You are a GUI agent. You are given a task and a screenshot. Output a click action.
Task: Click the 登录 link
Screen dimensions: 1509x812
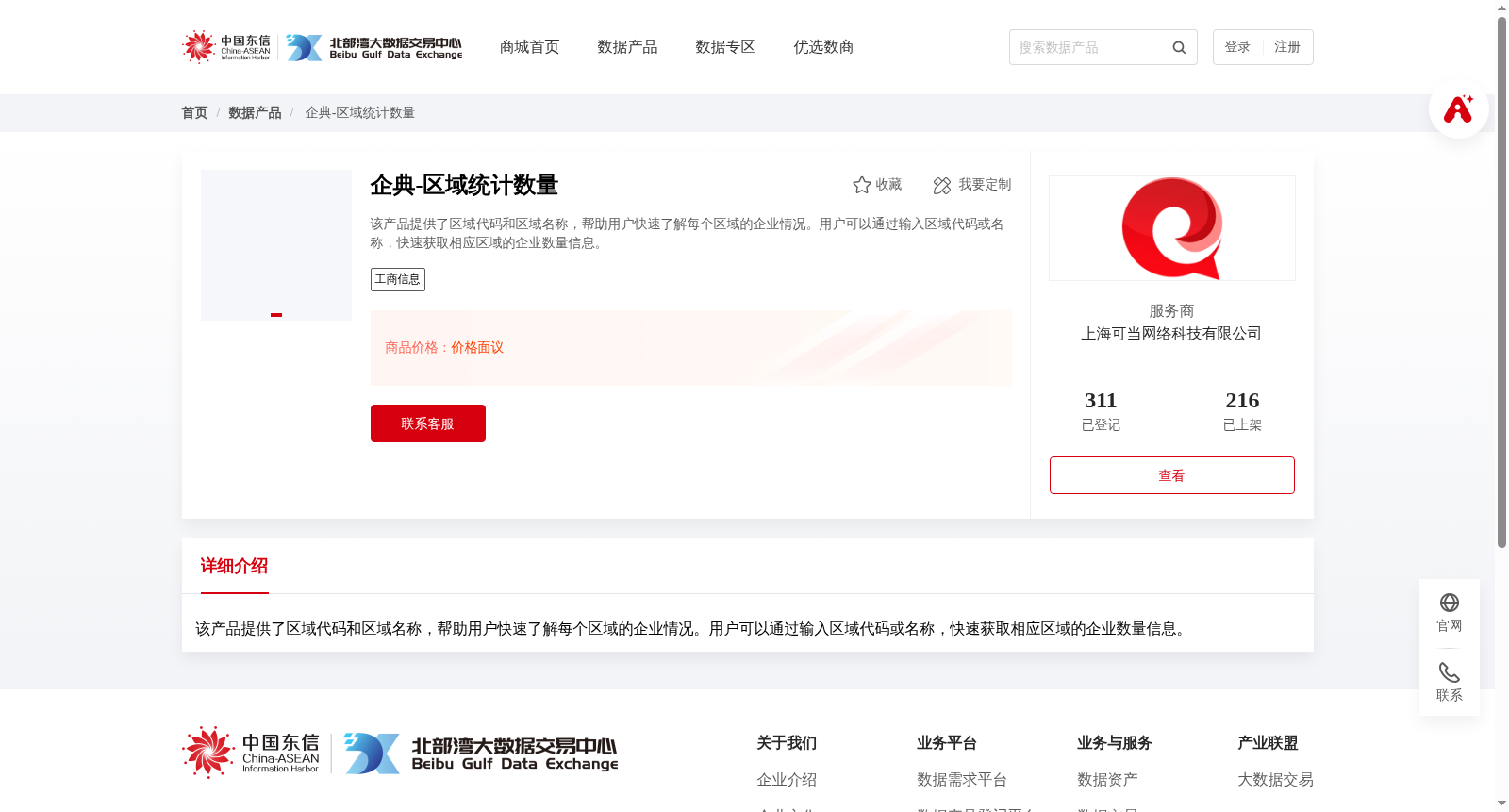[x=1237, y=47]
